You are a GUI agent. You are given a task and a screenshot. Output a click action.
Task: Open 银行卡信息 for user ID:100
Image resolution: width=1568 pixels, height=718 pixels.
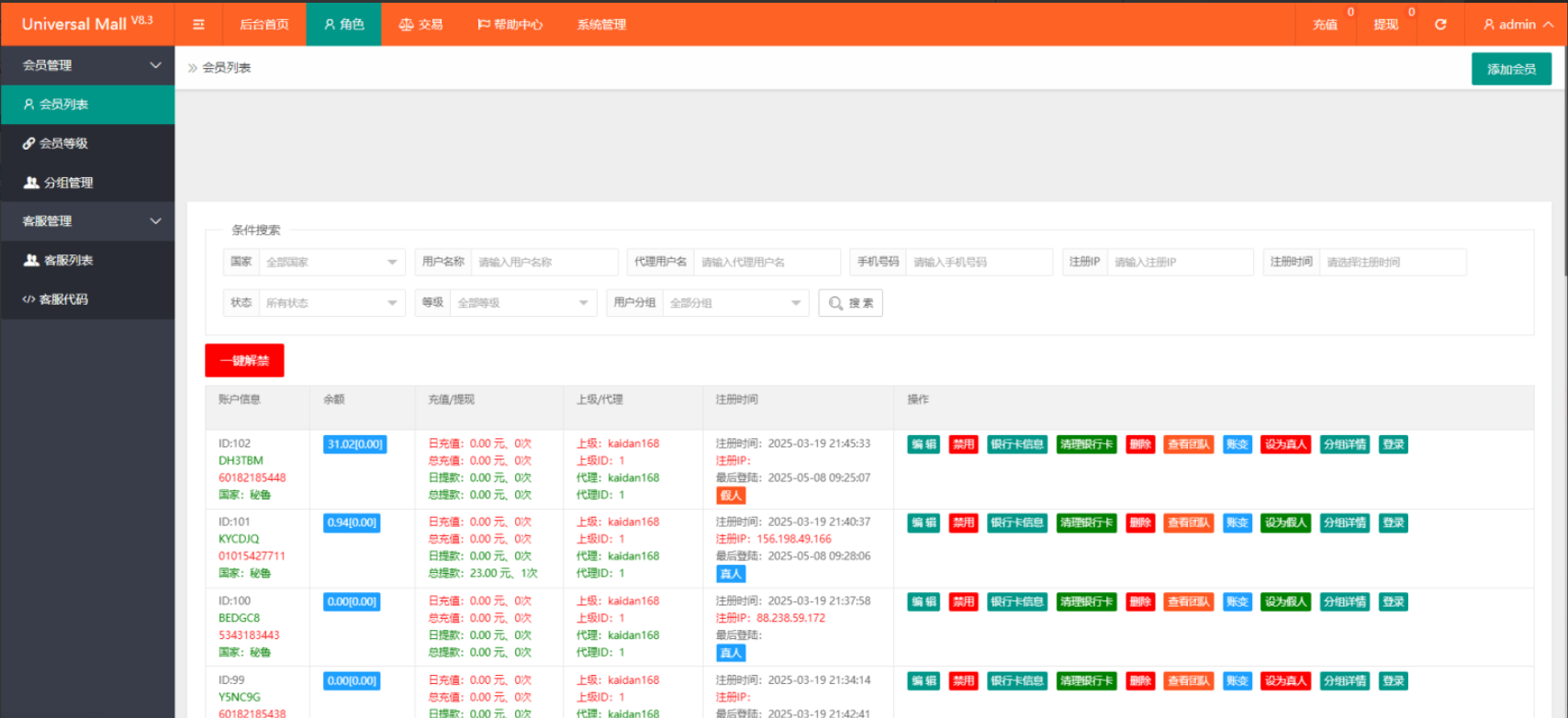1017,602
